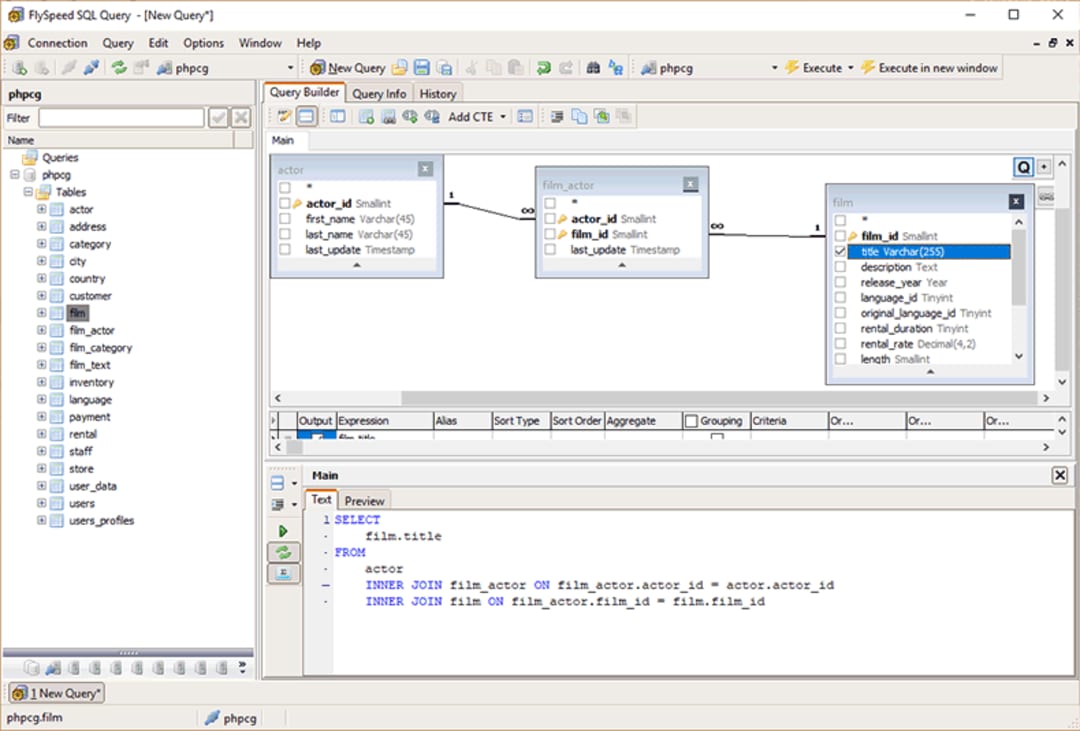
Task: Close the bottom Main SQL panel
Action: tap(1059, 476)
